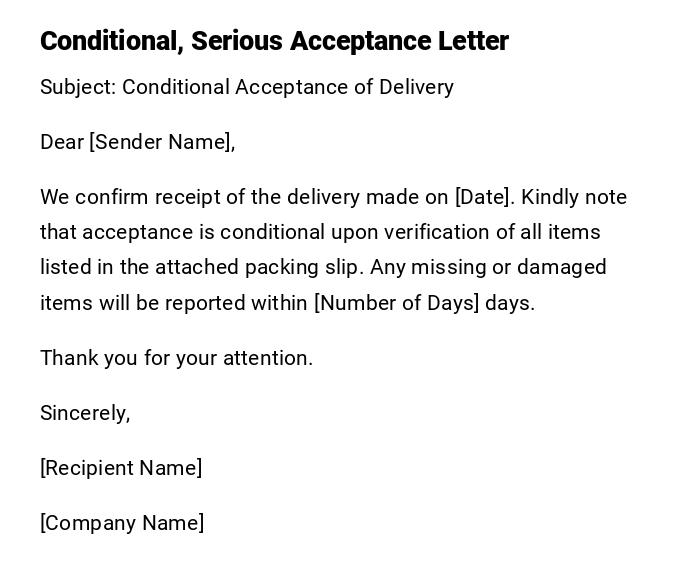Click the [Company Name] placeholder

[122, 523]
